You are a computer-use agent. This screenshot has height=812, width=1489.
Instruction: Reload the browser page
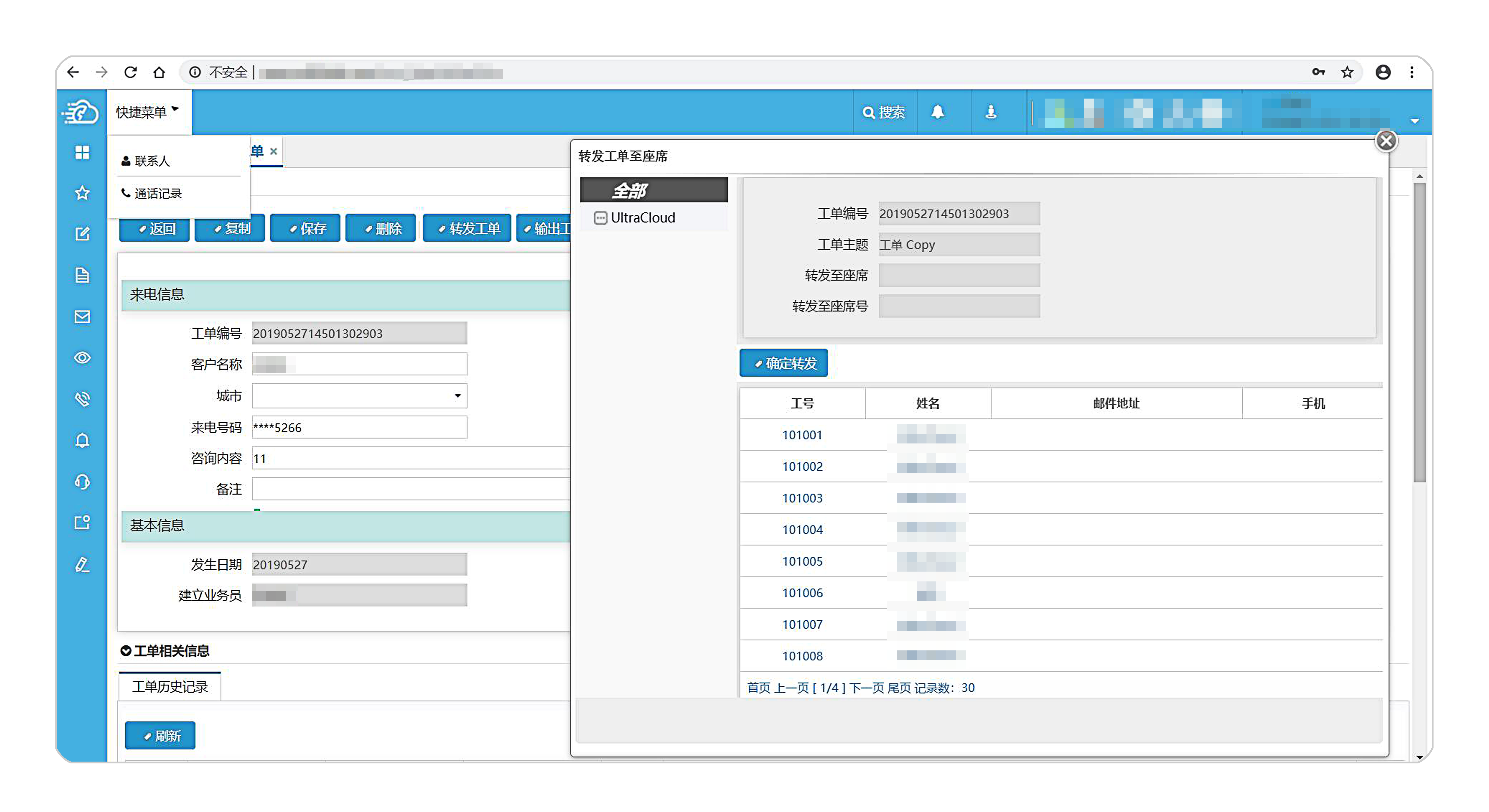pyautogui.click(x=131, y=72)
